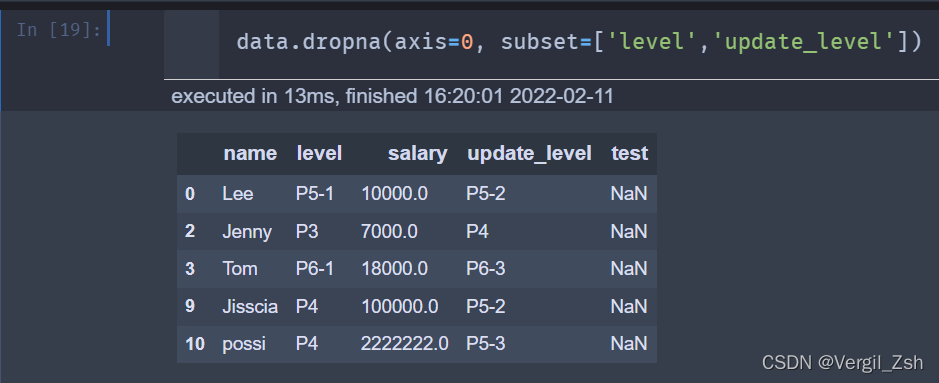This screenshot has width=939, height=383.
Task: Click Jisscia's P4 level cell
Action: click(x=307, y=306)
